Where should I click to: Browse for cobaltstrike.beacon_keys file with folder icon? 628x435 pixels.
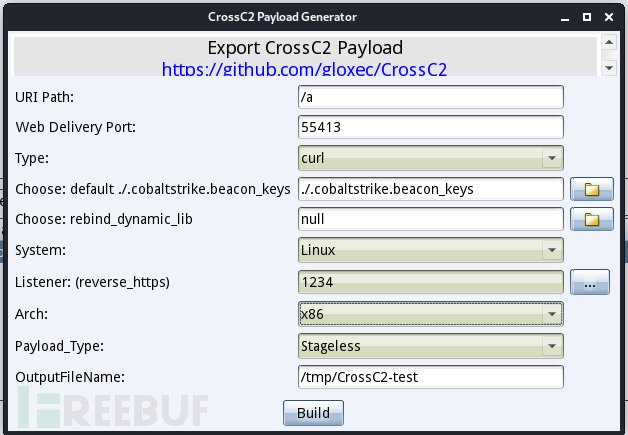click(590, 189)
